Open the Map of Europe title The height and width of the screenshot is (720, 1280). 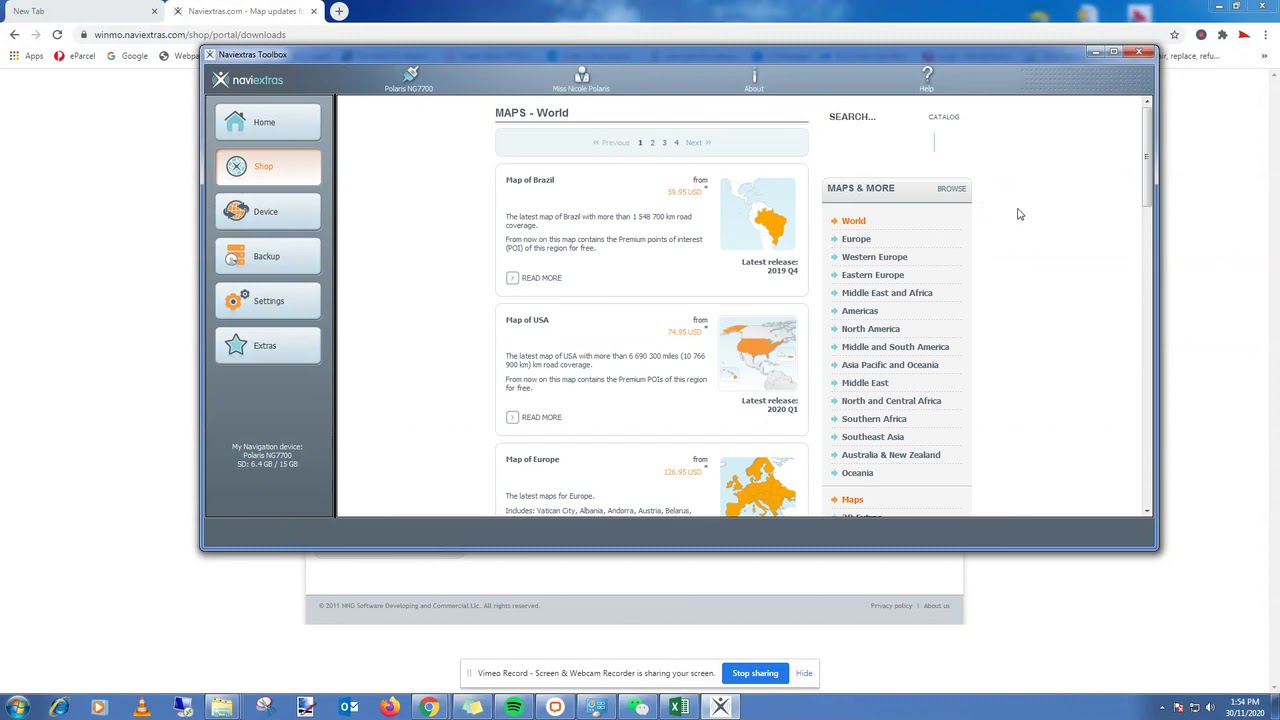pos(532,459)
